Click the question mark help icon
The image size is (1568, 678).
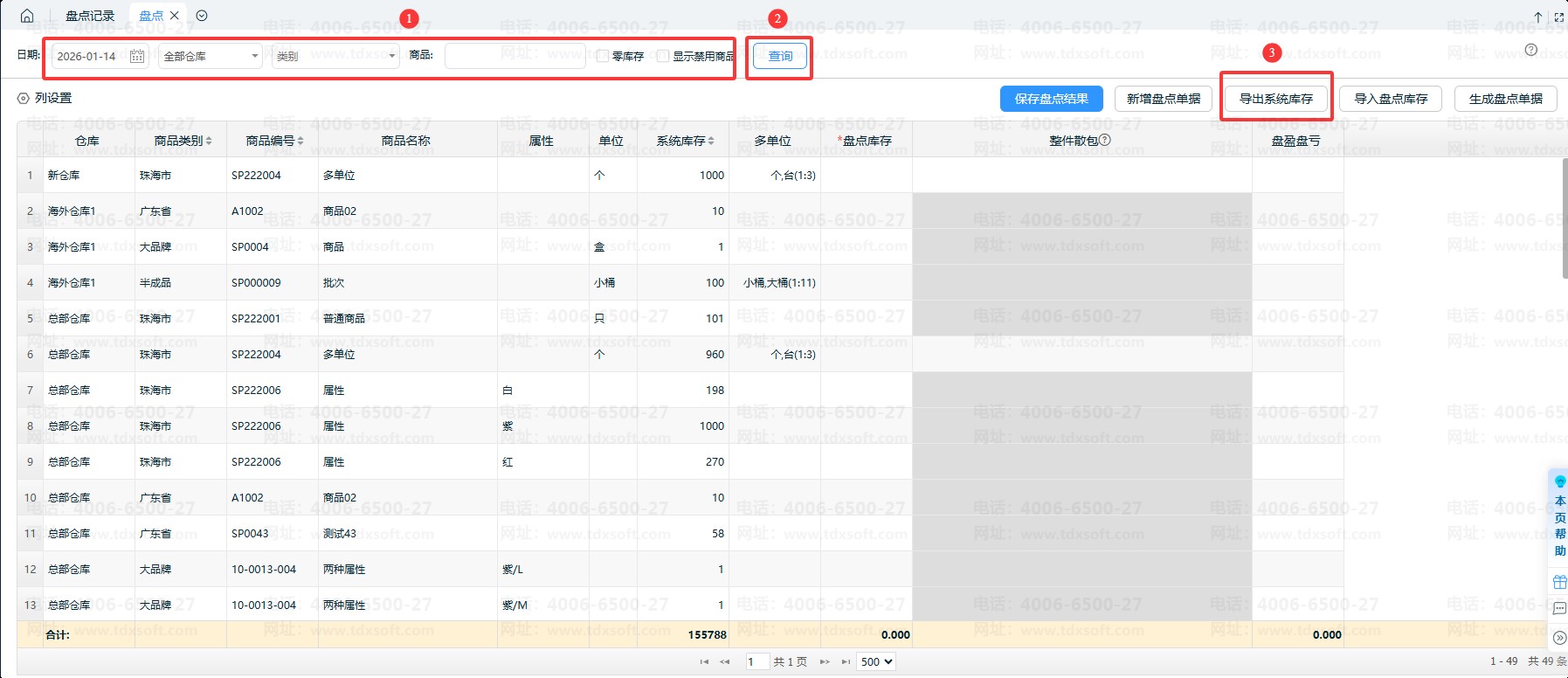click(x=1530, y=50)
